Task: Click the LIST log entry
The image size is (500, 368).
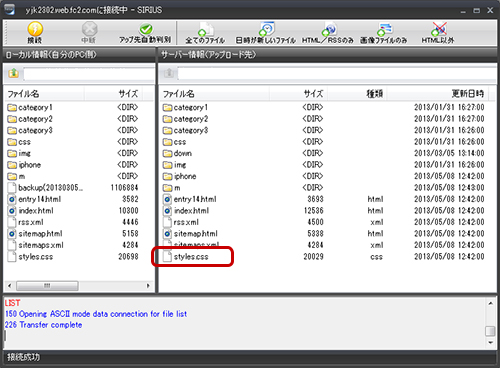Action: point(12,303)
